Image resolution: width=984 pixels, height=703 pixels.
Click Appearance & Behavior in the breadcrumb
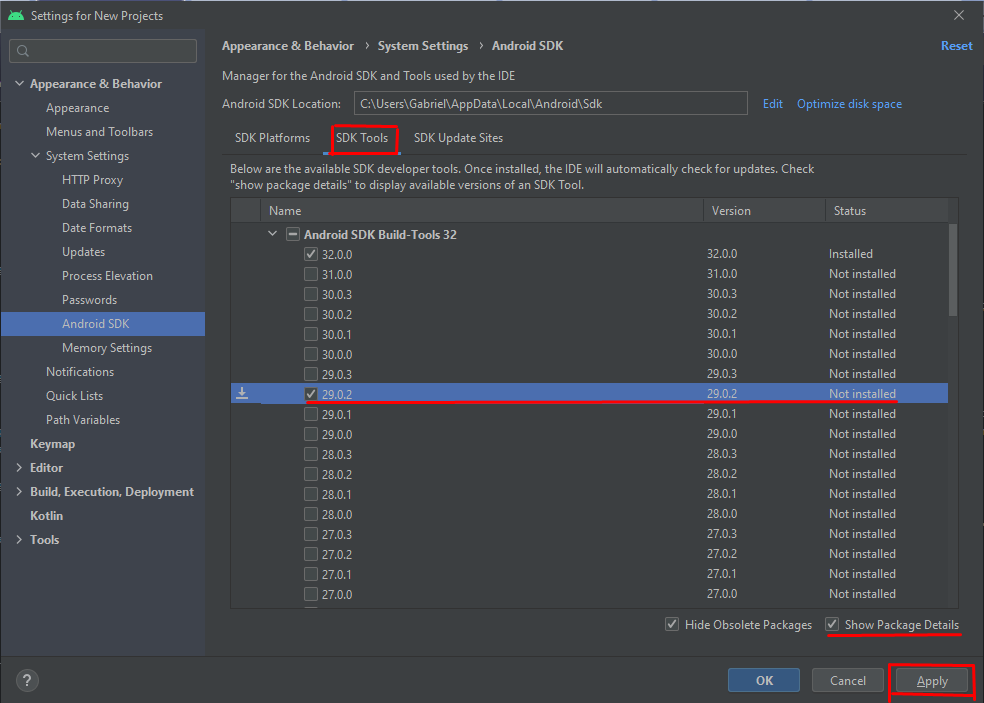coord(288,45)
